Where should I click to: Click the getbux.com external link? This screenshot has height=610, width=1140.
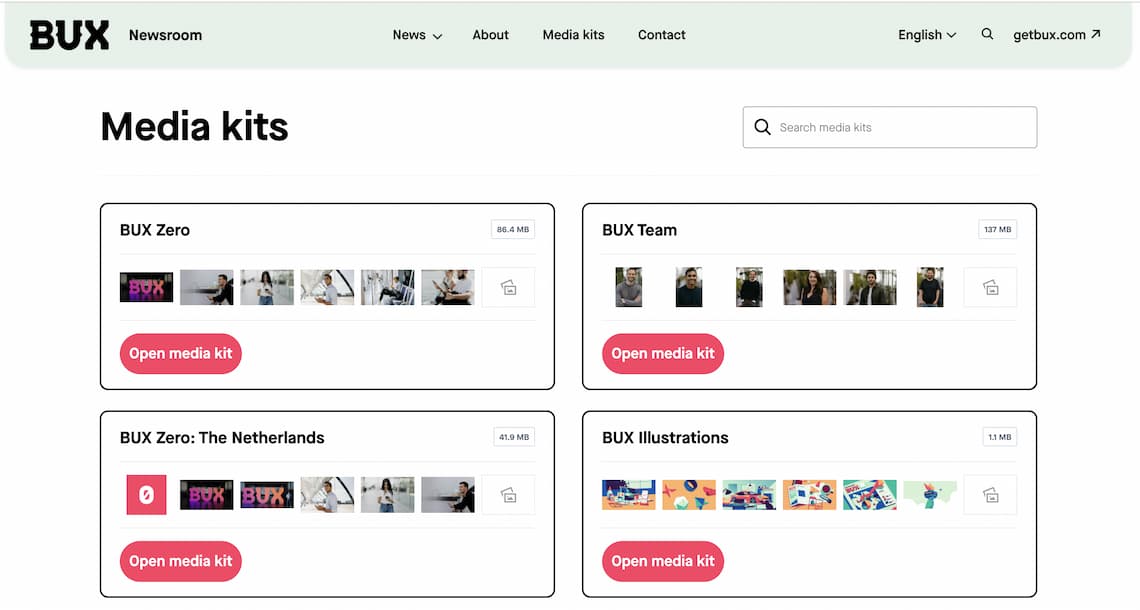[x=1056, y=35]
